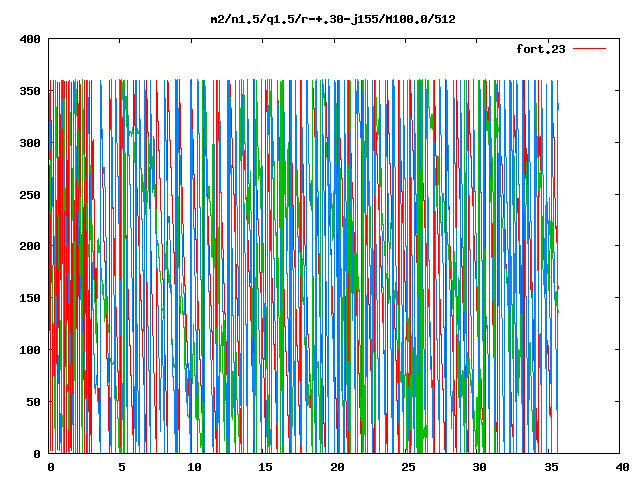Viewport: 640px width, 480px height.
Task: Click y-axis label 100
Action: point(30,350)
